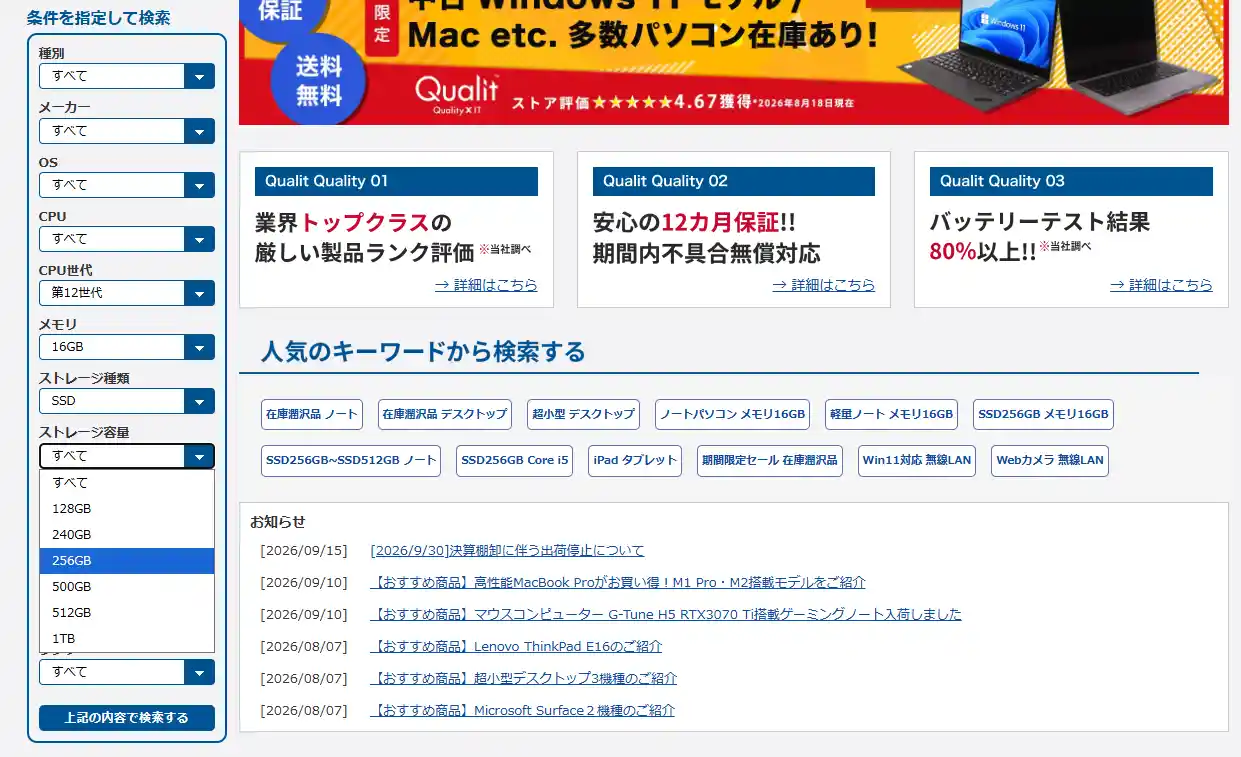Click 在庫潤沢品 デスクトップ keyword
This screenshot has width=1241, height=757.
point(445,414)
